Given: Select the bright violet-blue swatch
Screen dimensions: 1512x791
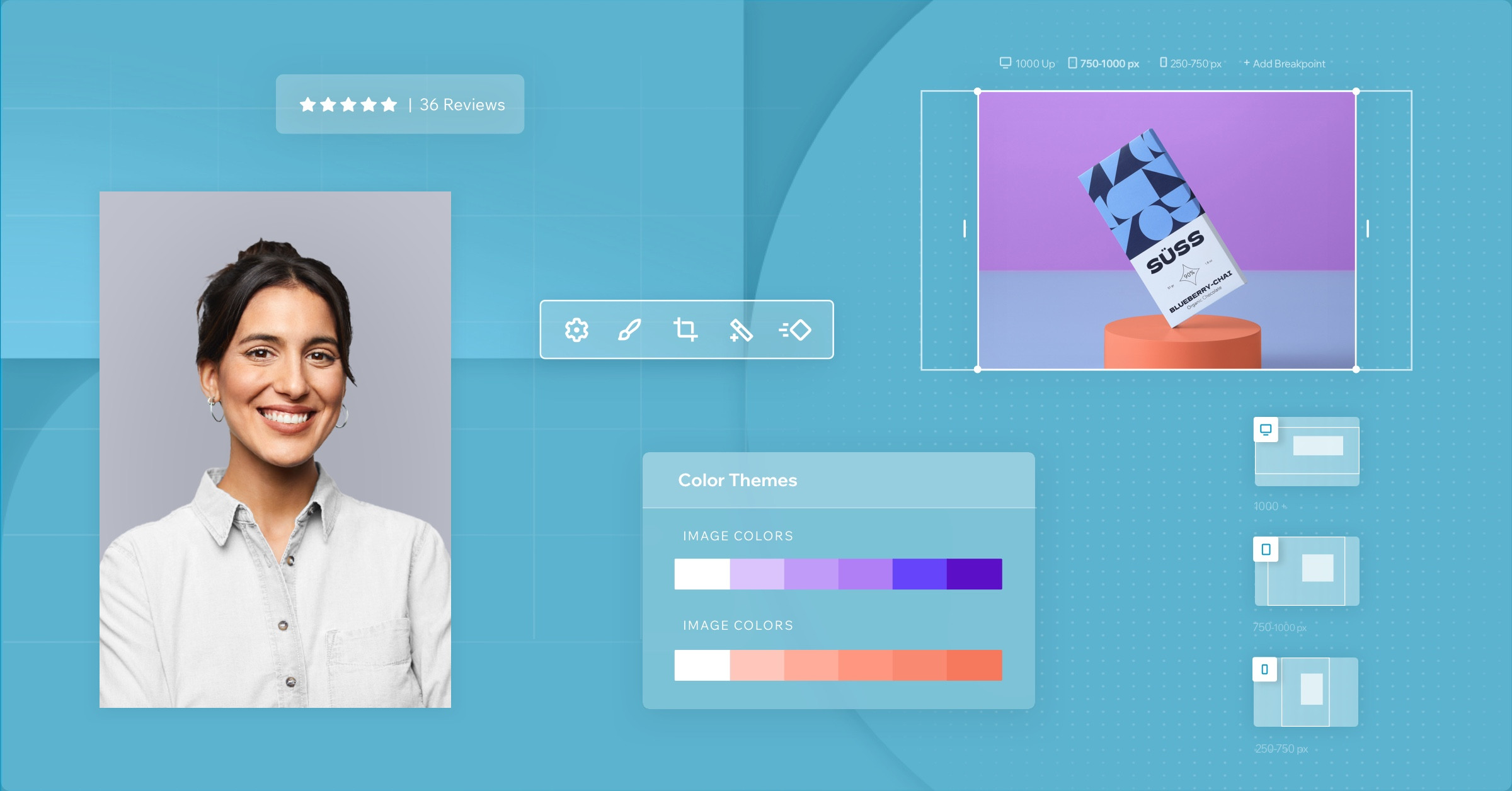Looking at the screenshot, I should click(919, 574).
